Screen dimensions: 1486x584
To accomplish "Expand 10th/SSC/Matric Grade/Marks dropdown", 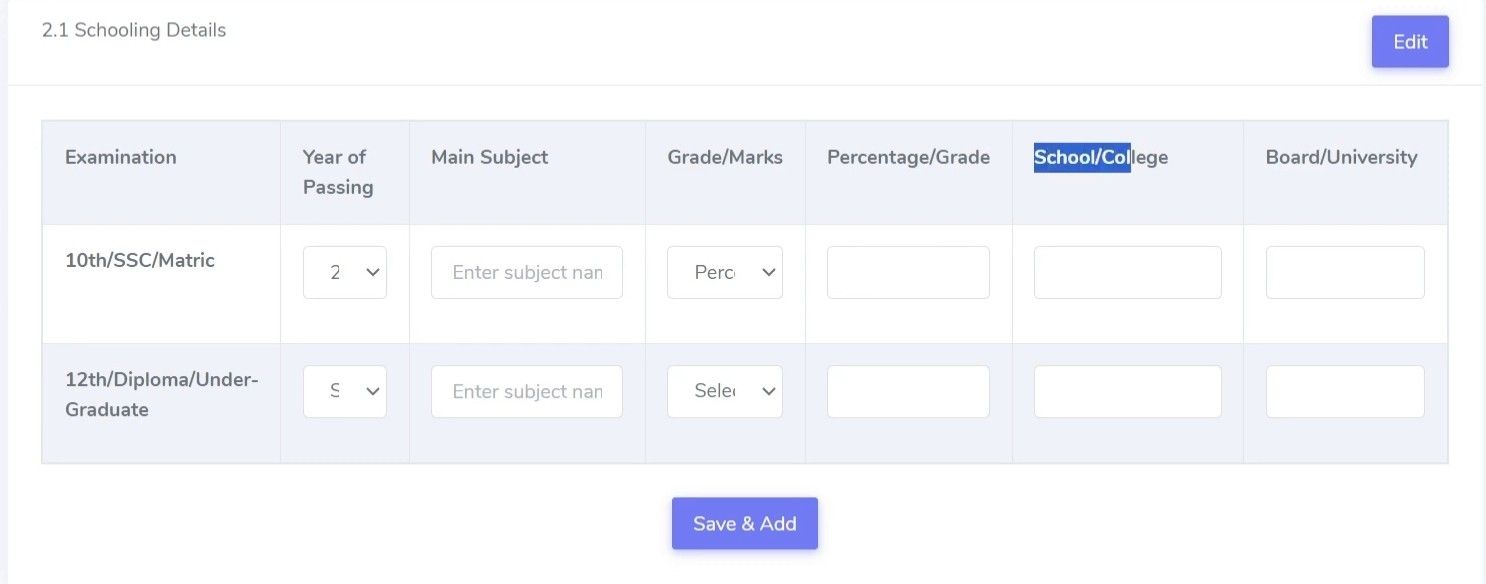I will click(x=724, y=272).
